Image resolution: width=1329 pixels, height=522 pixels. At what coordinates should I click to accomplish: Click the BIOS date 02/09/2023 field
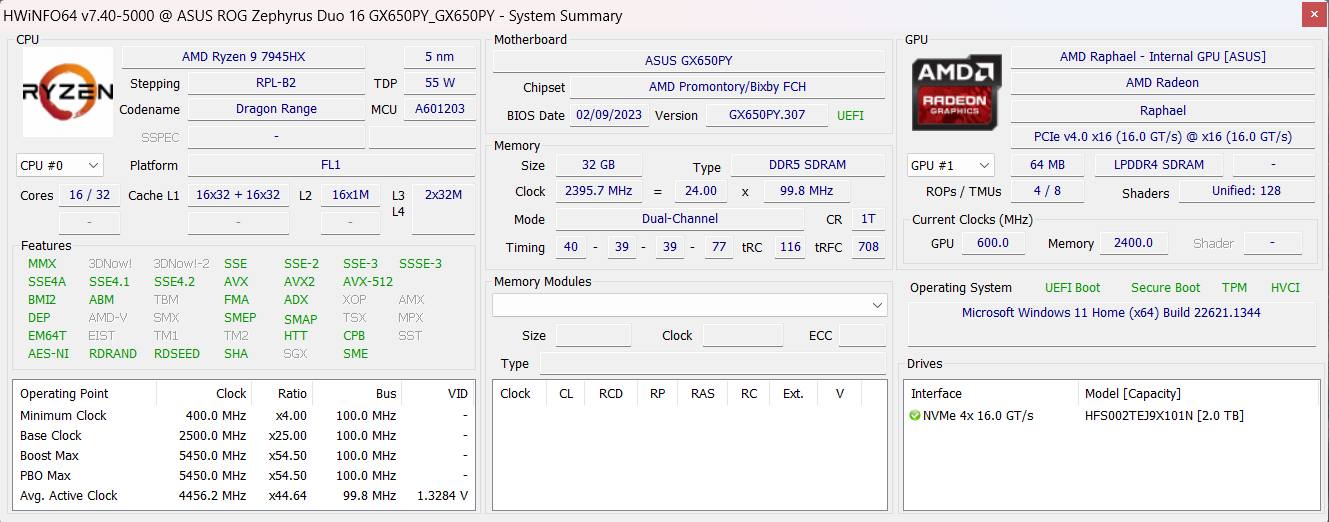tap(609, 115)
